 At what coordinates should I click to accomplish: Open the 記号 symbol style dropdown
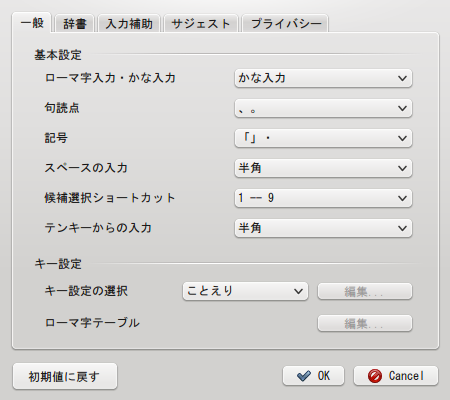click(x=323, y=138)
